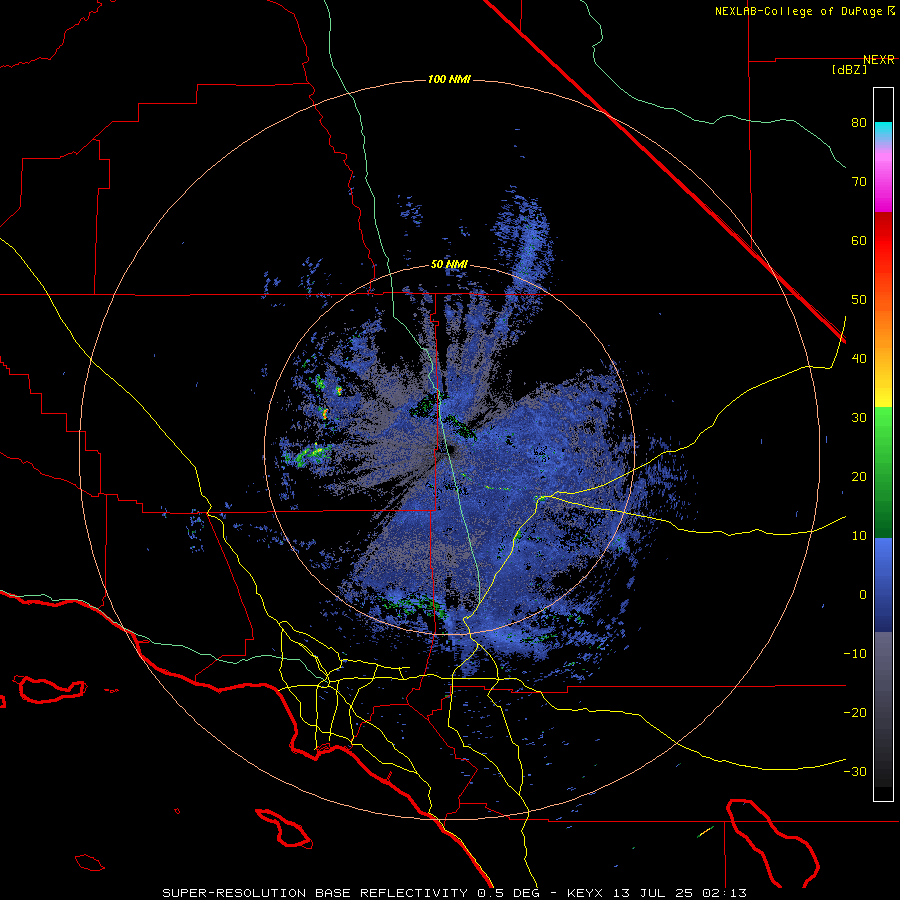Click the 60 value on the color scale

click(859, 241)
